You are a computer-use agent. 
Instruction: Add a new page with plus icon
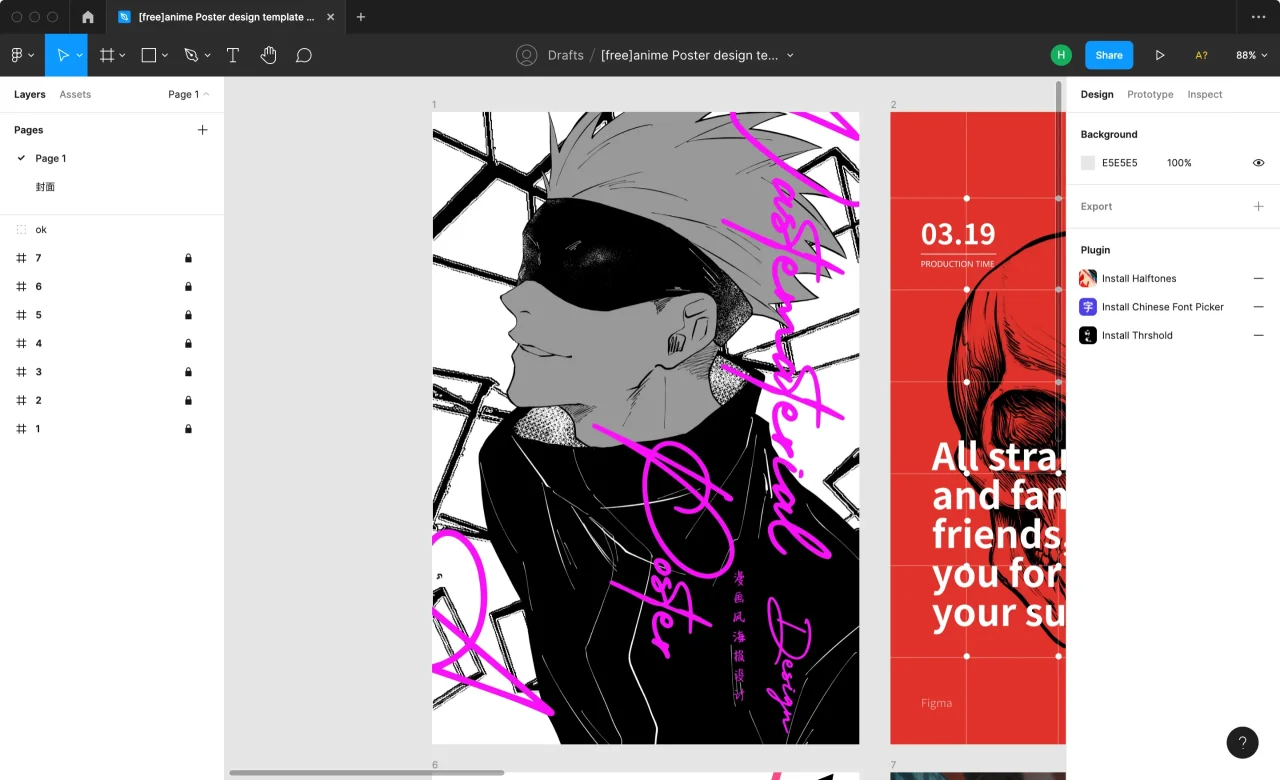coord(203,130)
